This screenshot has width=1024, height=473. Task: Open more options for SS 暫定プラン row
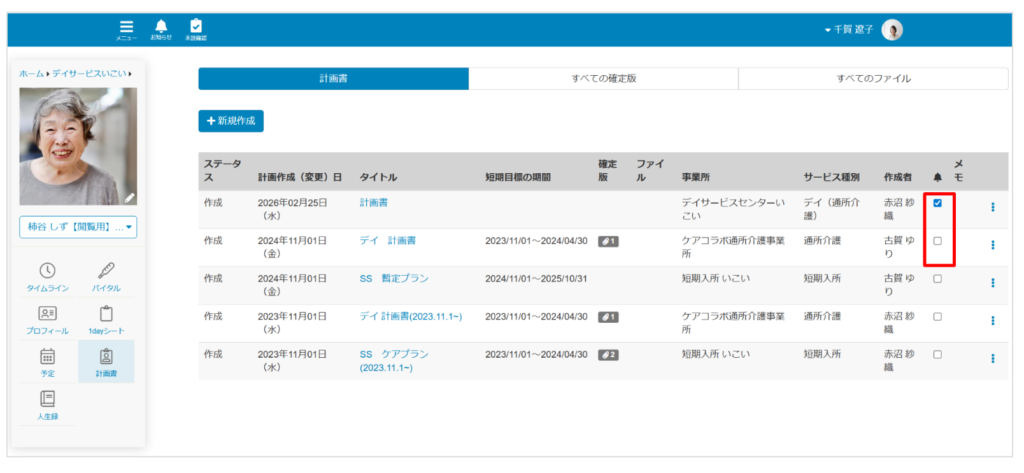pos(993,283)
